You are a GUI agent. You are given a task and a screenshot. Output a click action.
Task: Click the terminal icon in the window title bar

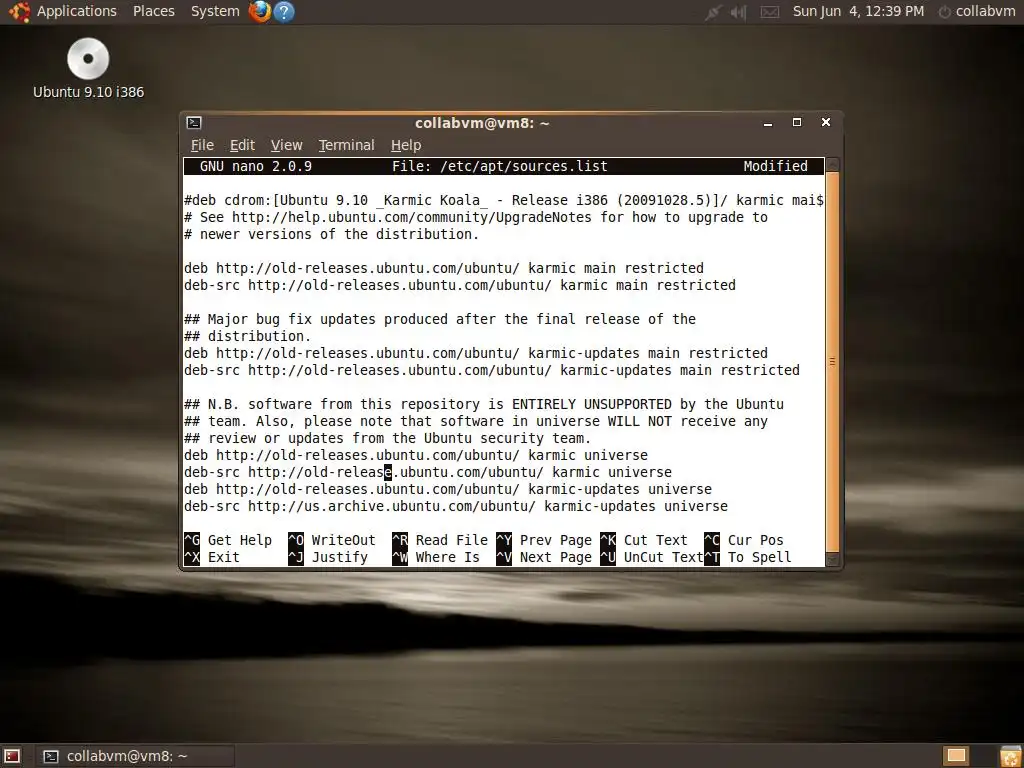194,123
